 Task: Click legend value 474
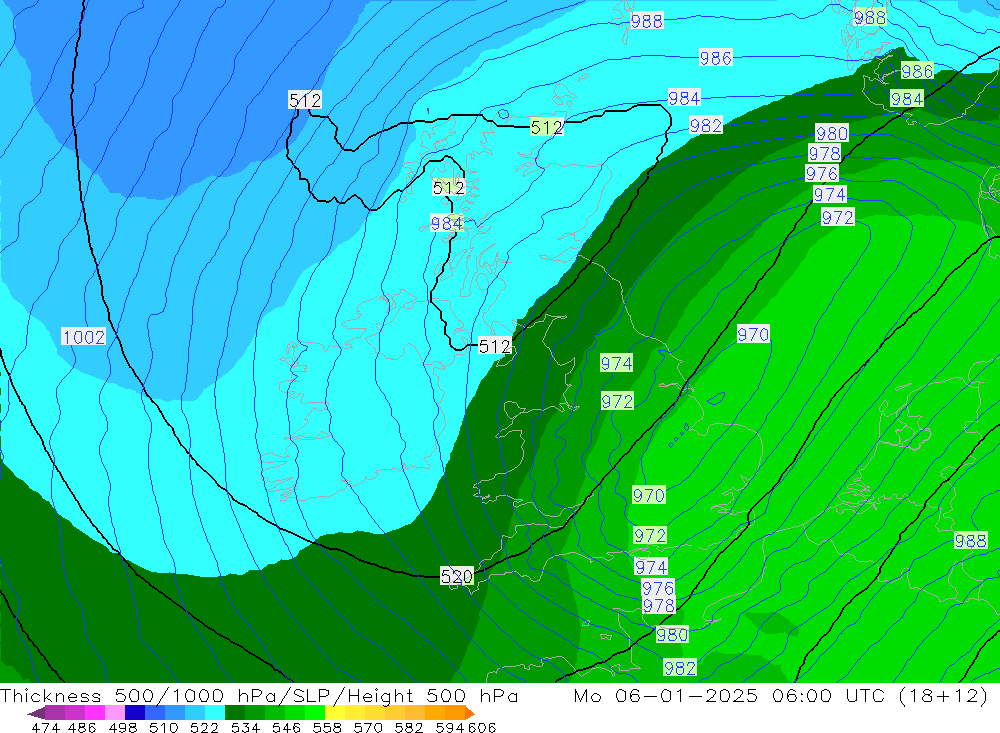(45, 727)
